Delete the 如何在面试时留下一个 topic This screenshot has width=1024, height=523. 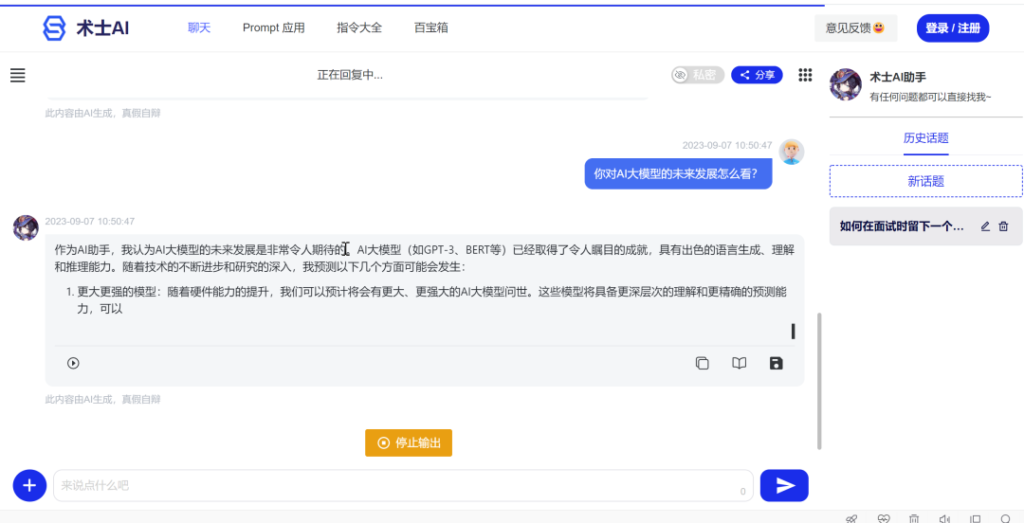pyautogui.click(x=1004, y=227)
